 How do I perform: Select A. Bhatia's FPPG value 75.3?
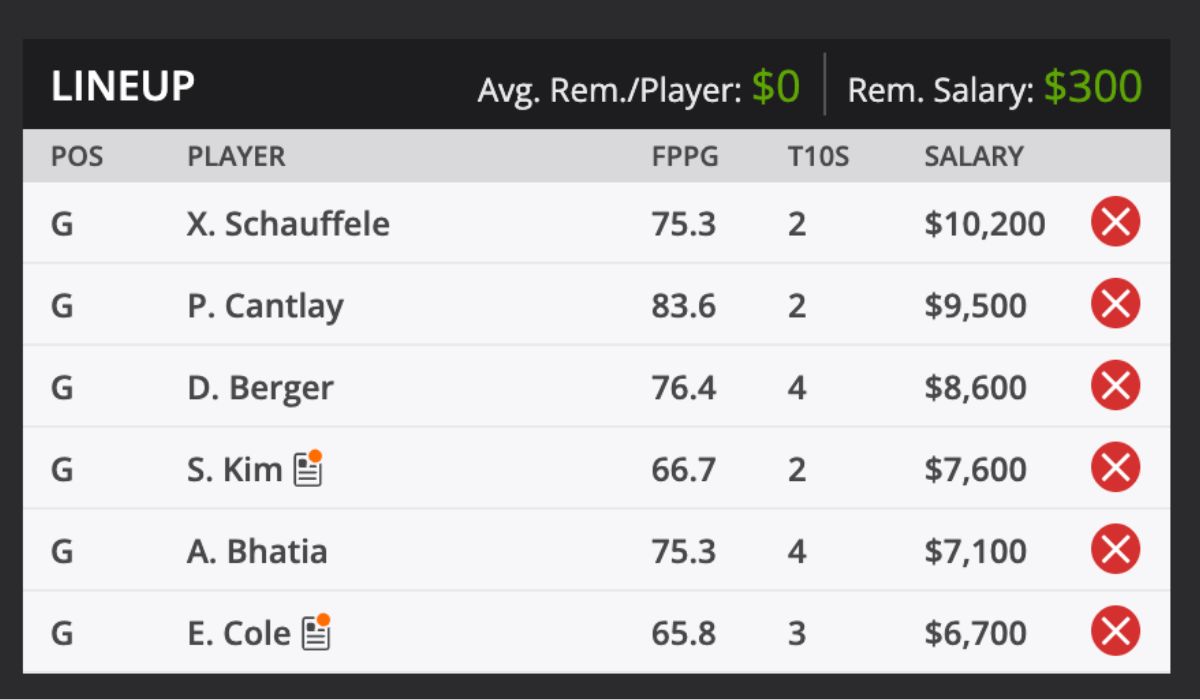coord(686,551)
